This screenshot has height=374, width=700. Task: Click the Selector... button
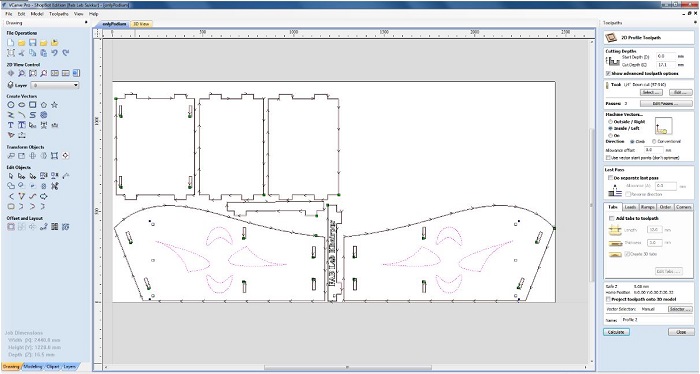(680, 309)
